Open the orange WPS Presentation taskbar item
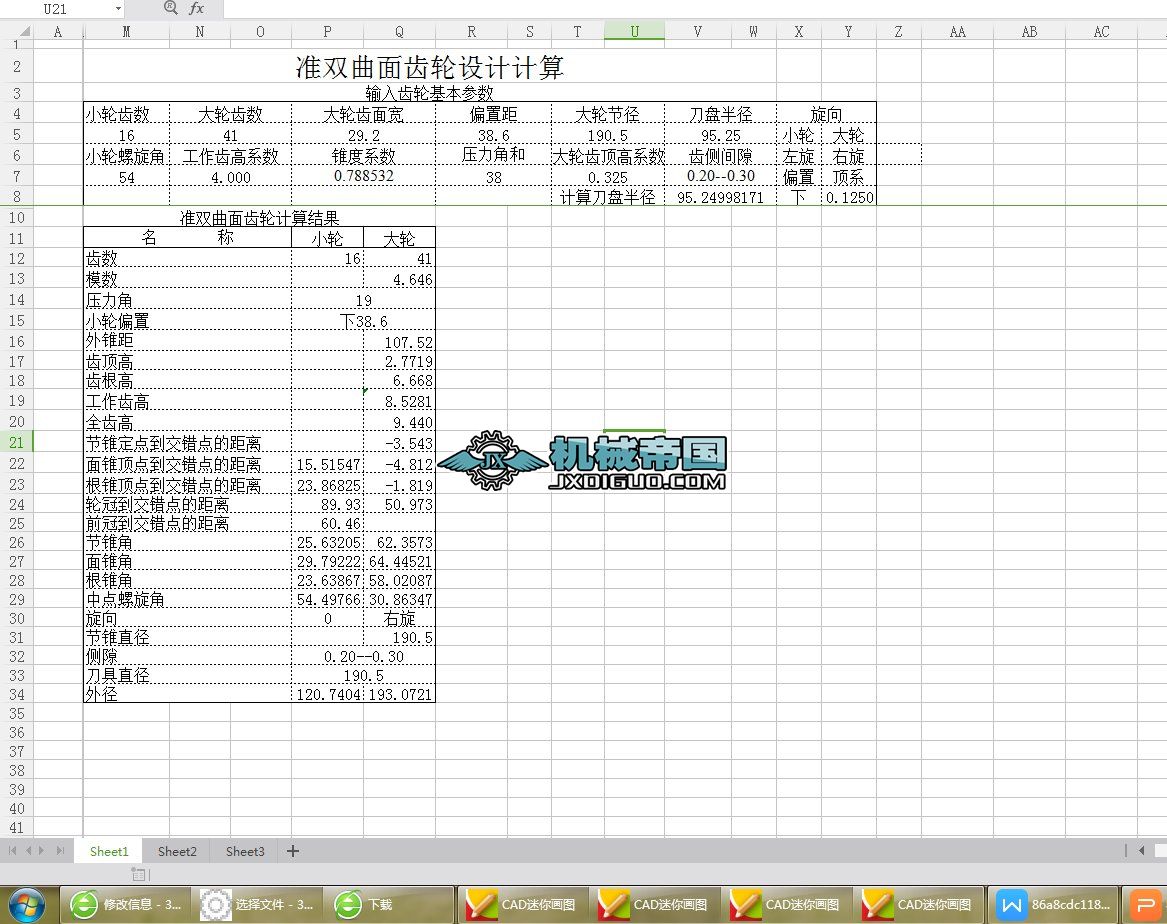 click(1144, 905)
